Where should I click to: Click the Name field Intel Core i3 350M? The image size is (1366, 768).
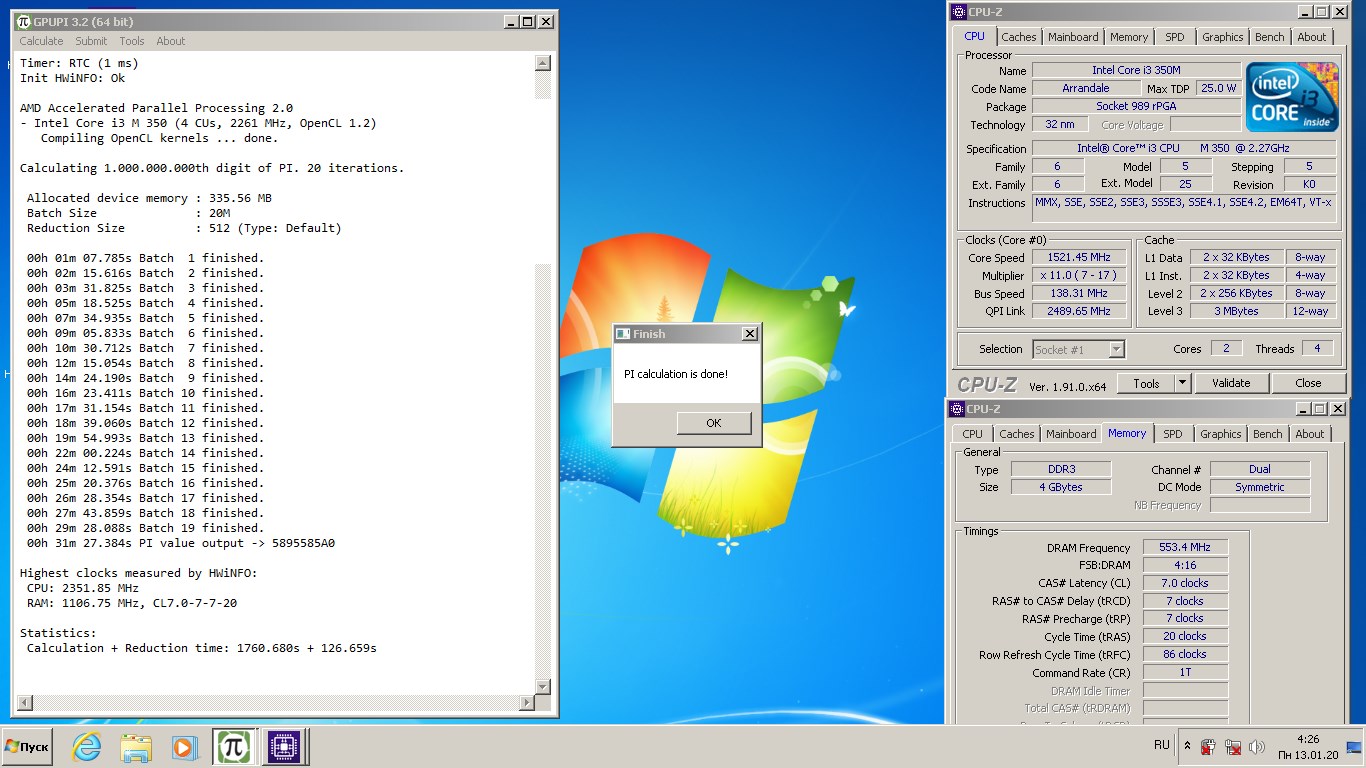(1136, 71)
